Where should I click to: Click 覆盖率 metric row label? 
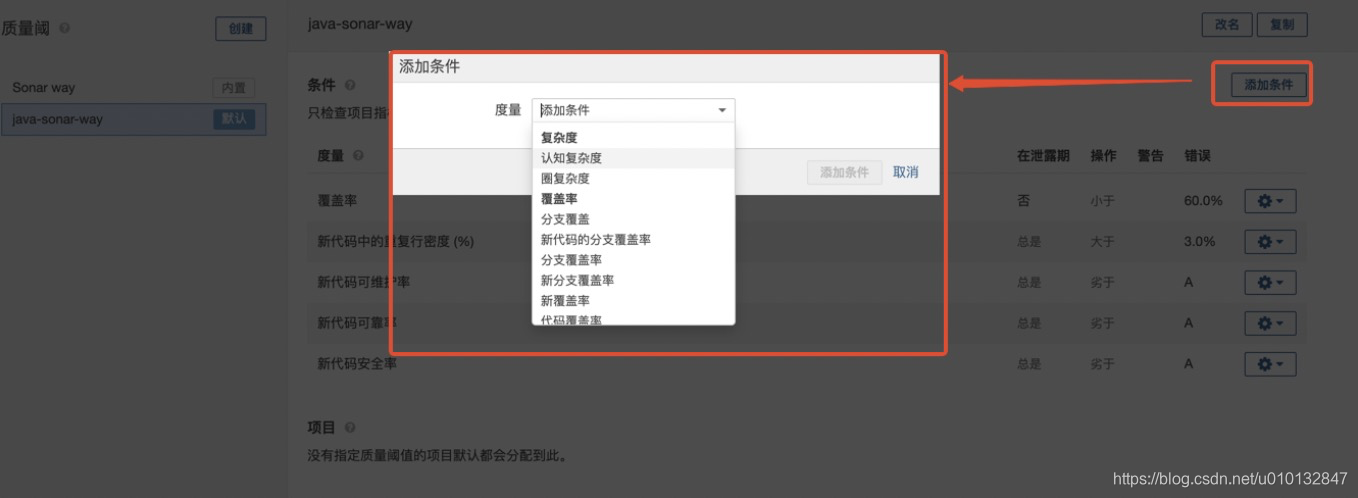click(x=337, y=201)
